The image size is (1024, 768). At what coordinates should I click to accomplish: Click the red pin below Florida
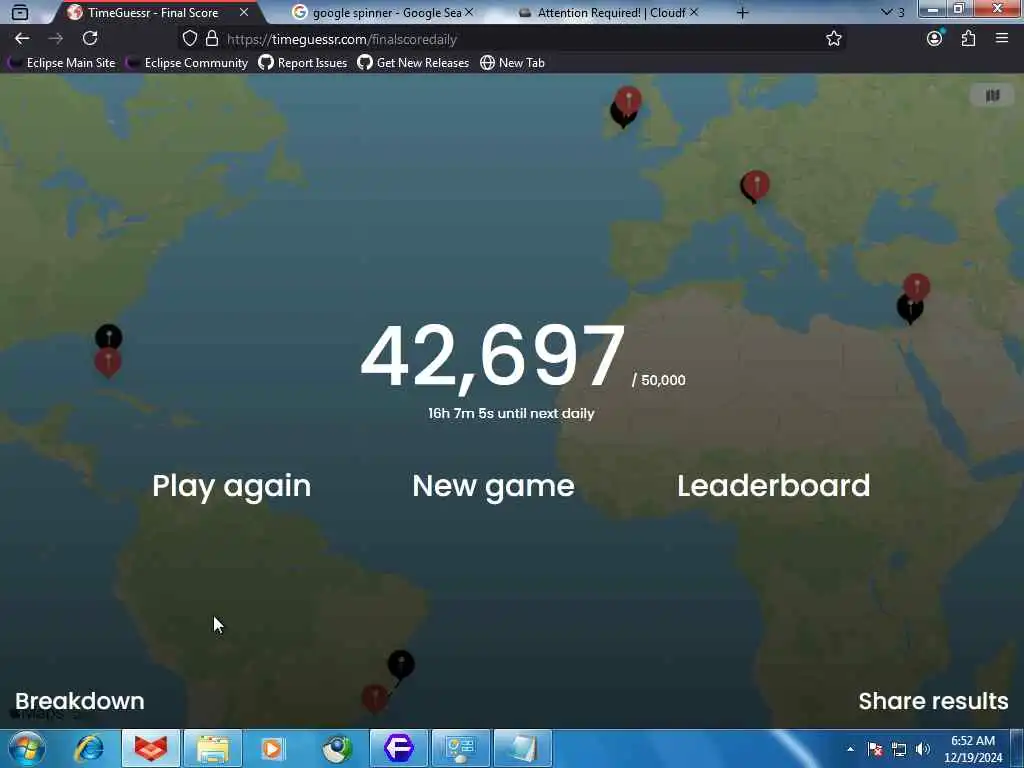point(108,363)
